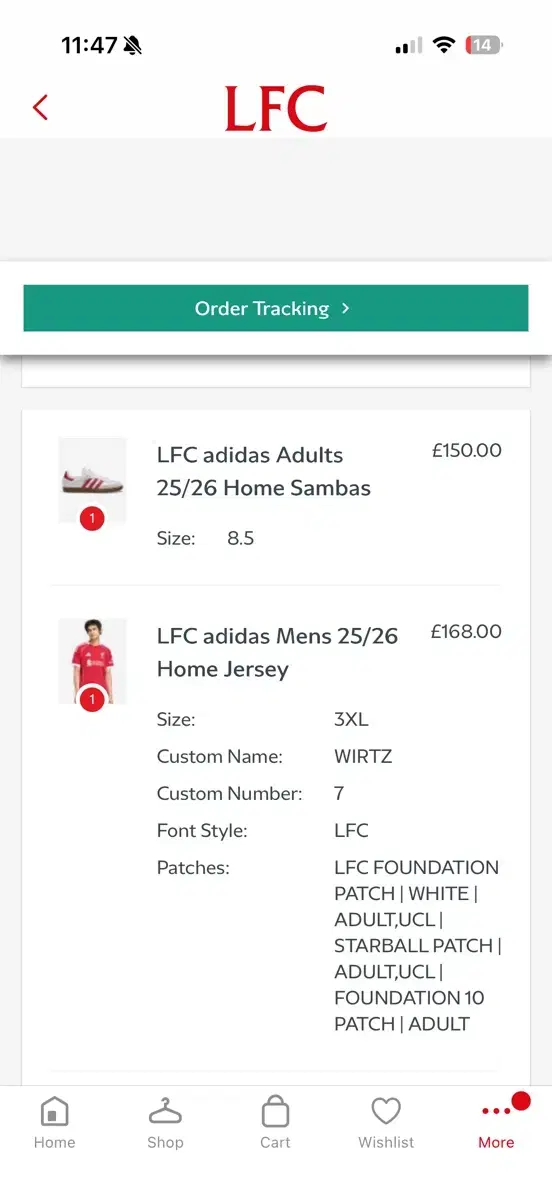Tap the Wi-Fi status icon
Screen dimensions: 552x1200
tap(444, 45)
